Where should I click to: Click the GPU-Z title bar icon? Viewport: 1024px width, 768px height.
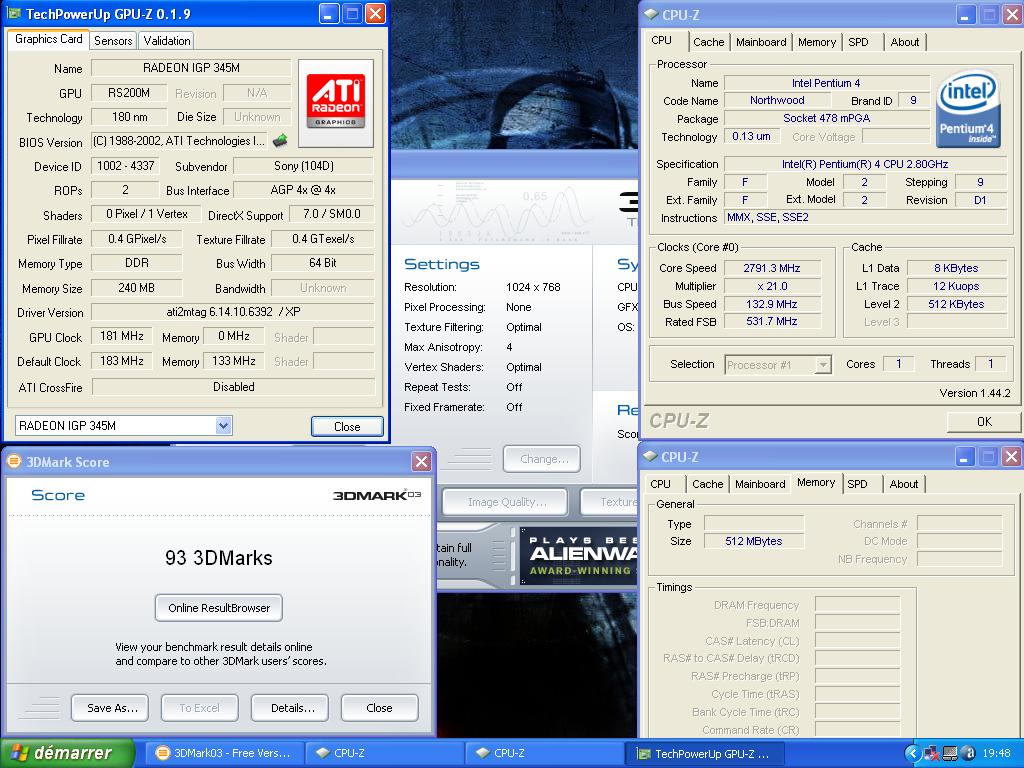tap(13, 13)
